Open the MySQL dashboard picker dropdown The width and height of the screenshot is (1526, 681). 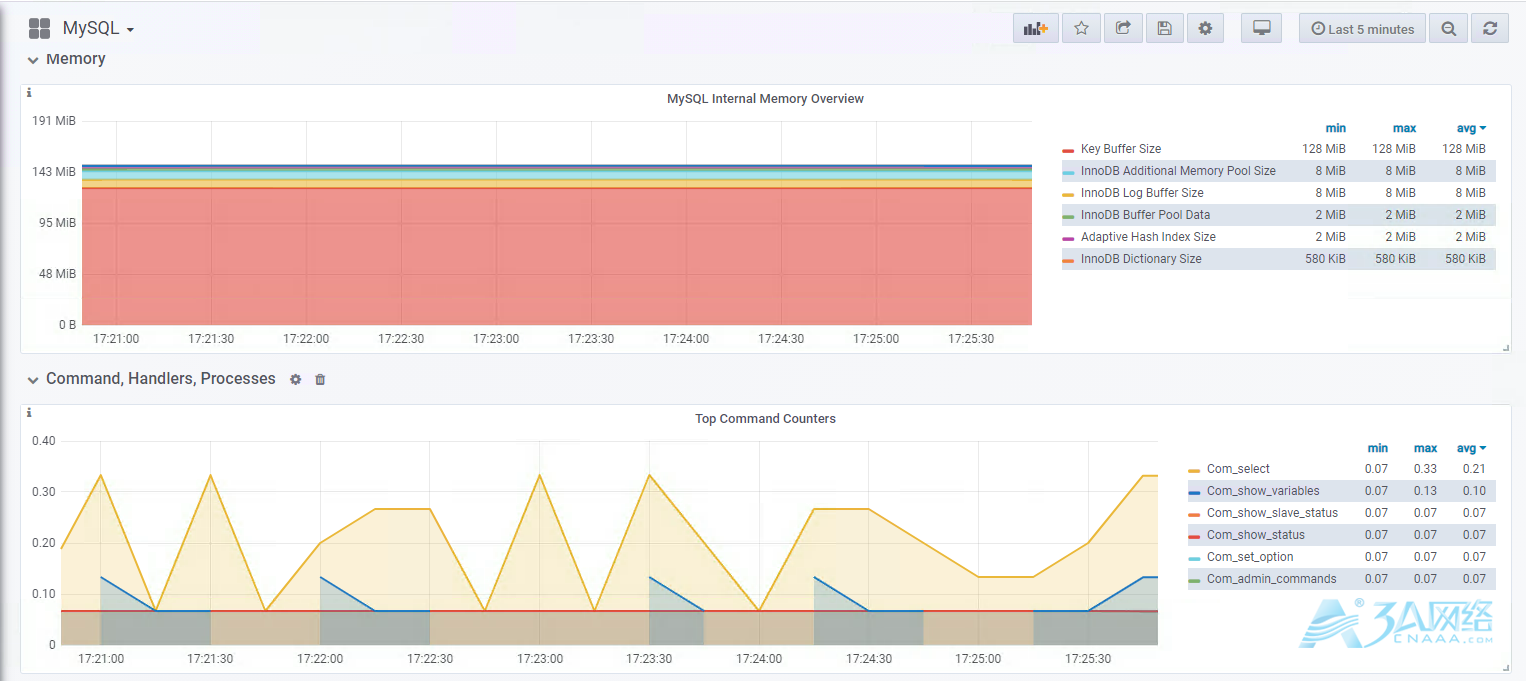98,29
